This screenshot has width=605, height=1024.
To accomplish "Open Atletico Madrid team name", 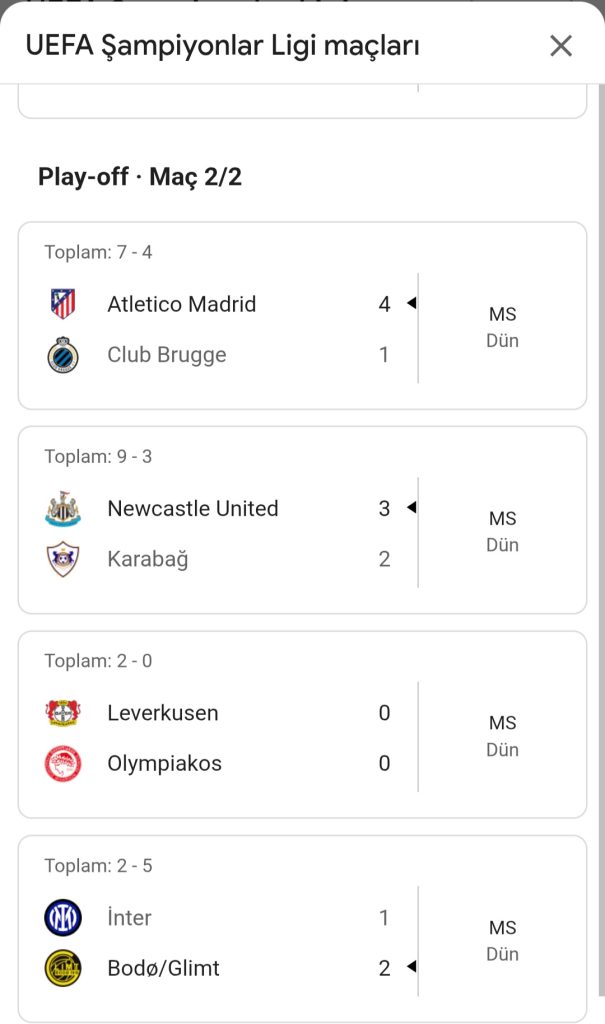I will coord(182,304).
